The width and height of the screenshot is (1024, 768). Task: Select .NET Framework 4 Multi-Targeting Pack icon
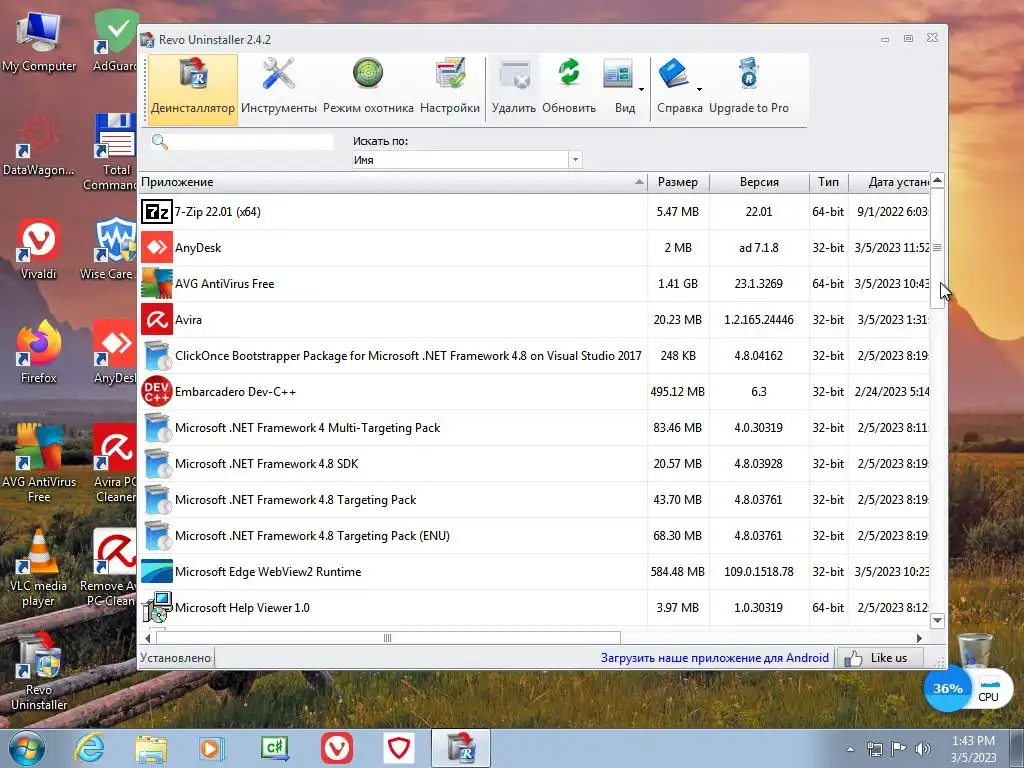pos(157,428)
